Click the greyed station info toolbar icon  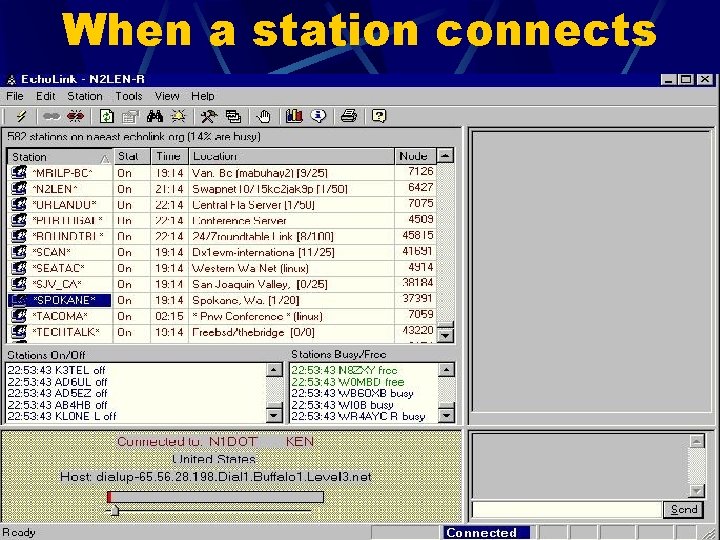(x=130, y=117)
